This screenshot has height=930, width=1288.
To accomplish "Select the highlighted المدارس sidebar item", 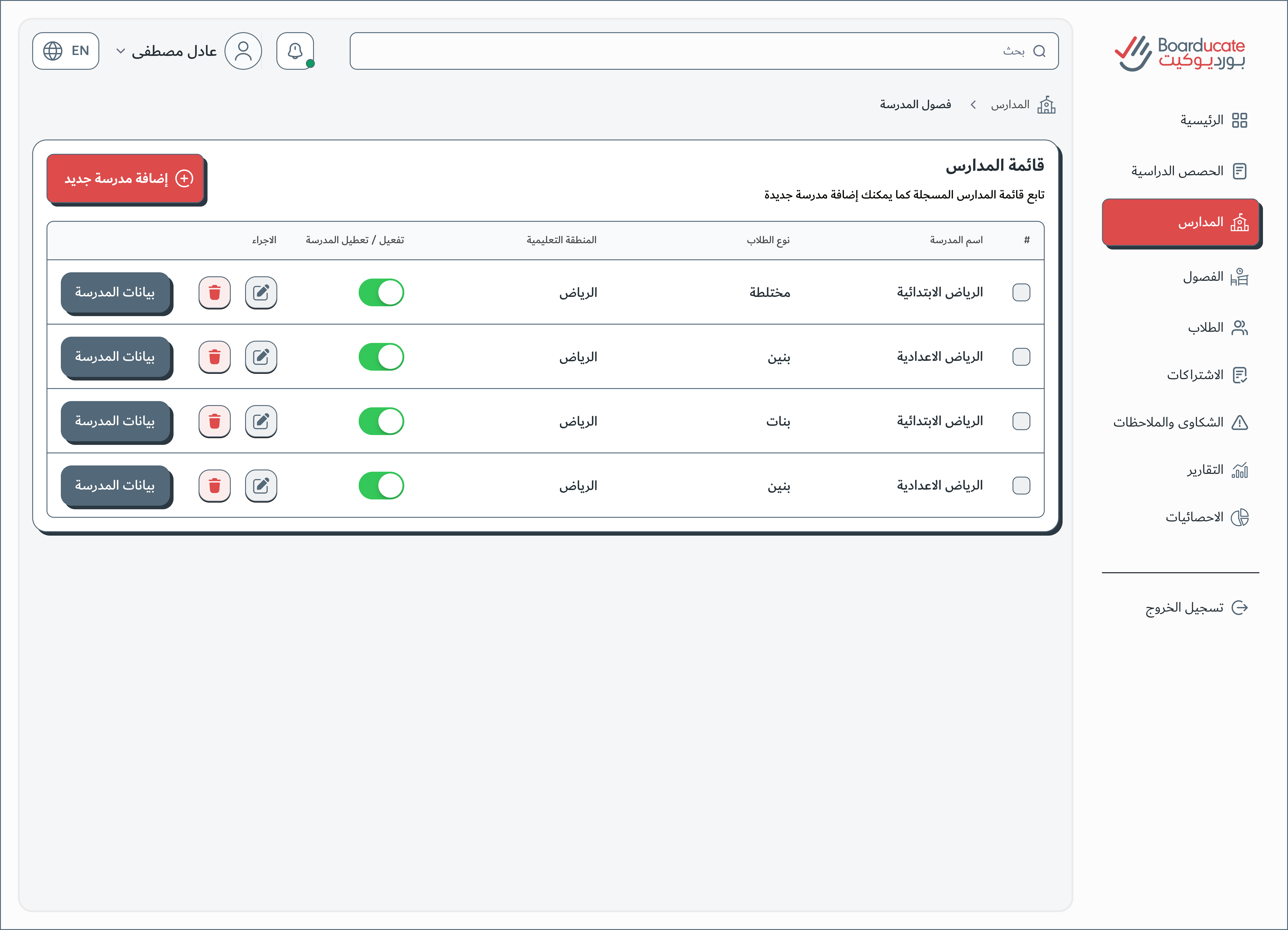I will click(1181, 222).
